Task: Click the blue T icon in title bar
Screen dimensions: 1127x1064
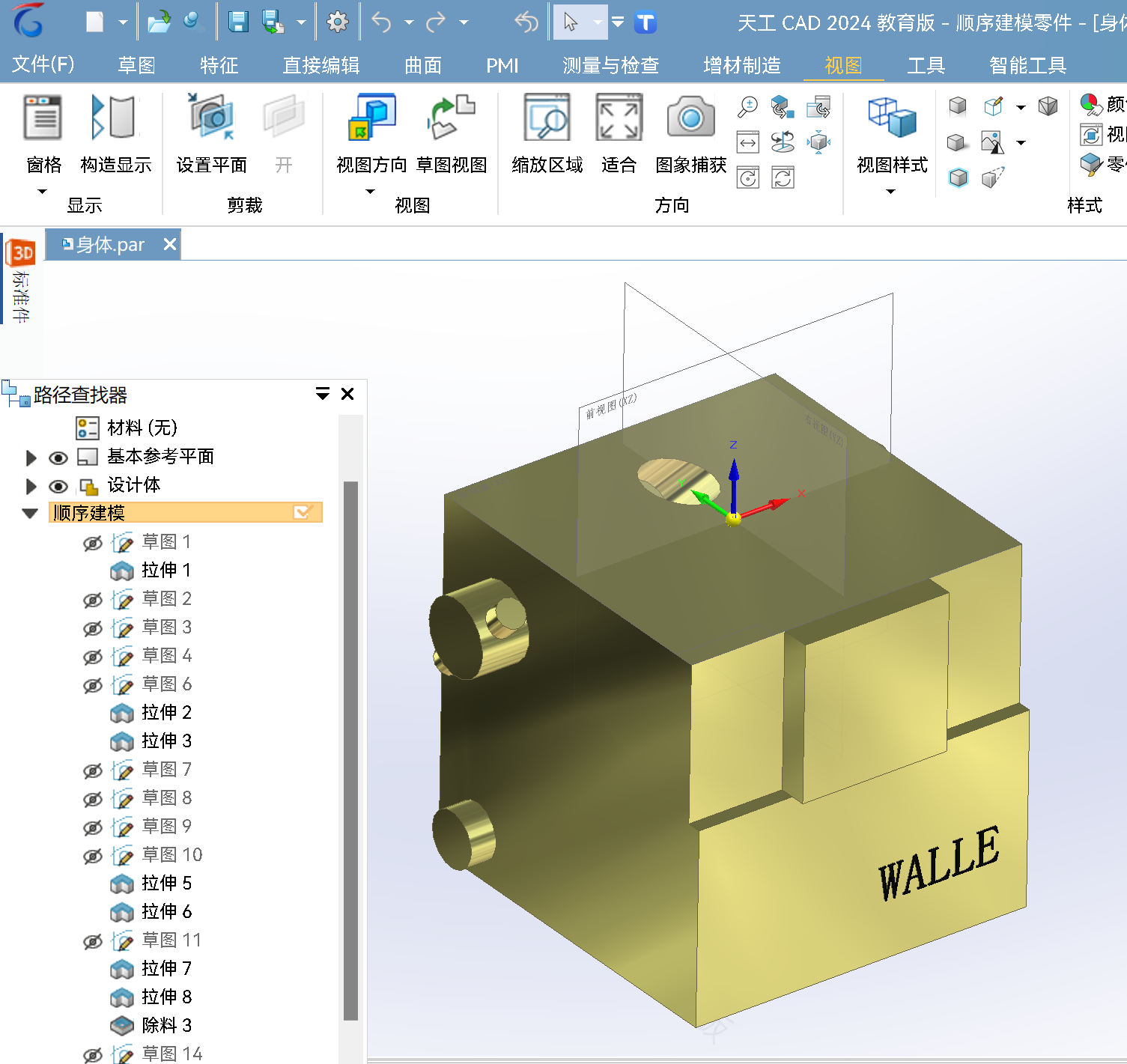Action: [x=645, y=22]
